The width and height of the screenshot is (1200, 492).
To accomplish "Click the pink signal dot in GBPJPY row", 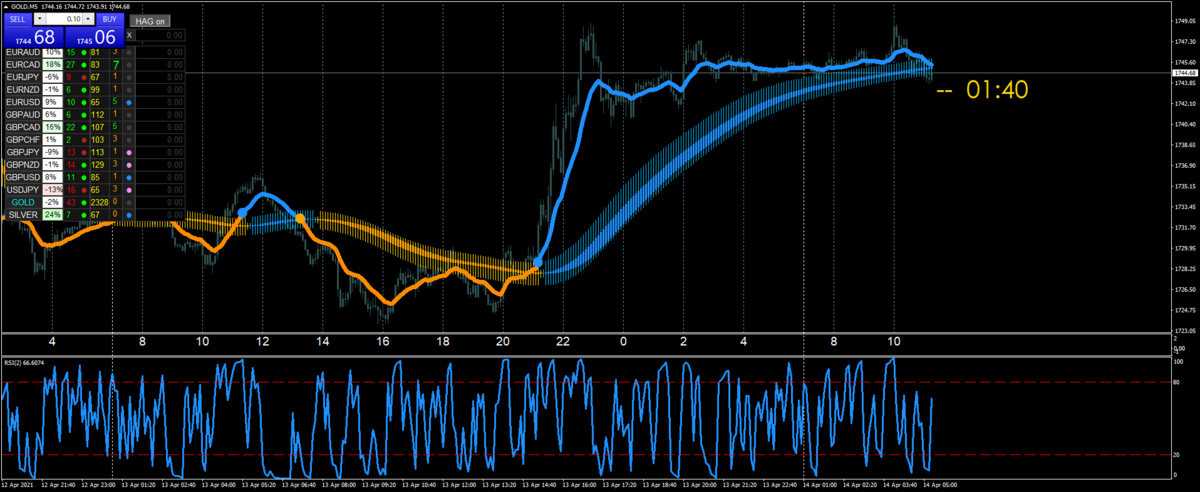I will click(129, 152).
